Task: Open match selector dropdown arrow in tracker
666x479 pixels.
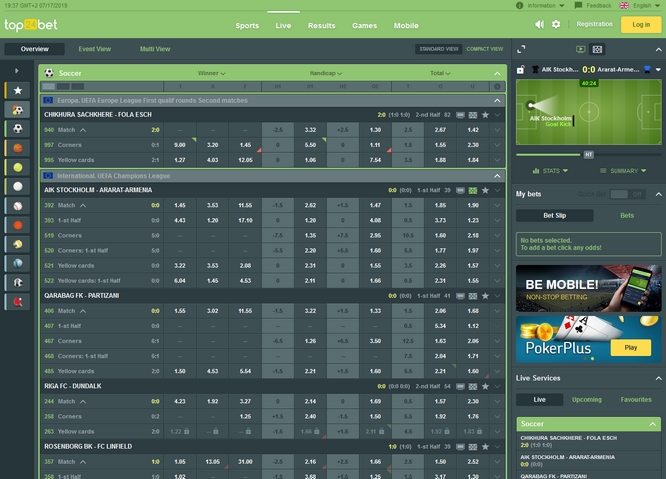Action: click(658, 70)
